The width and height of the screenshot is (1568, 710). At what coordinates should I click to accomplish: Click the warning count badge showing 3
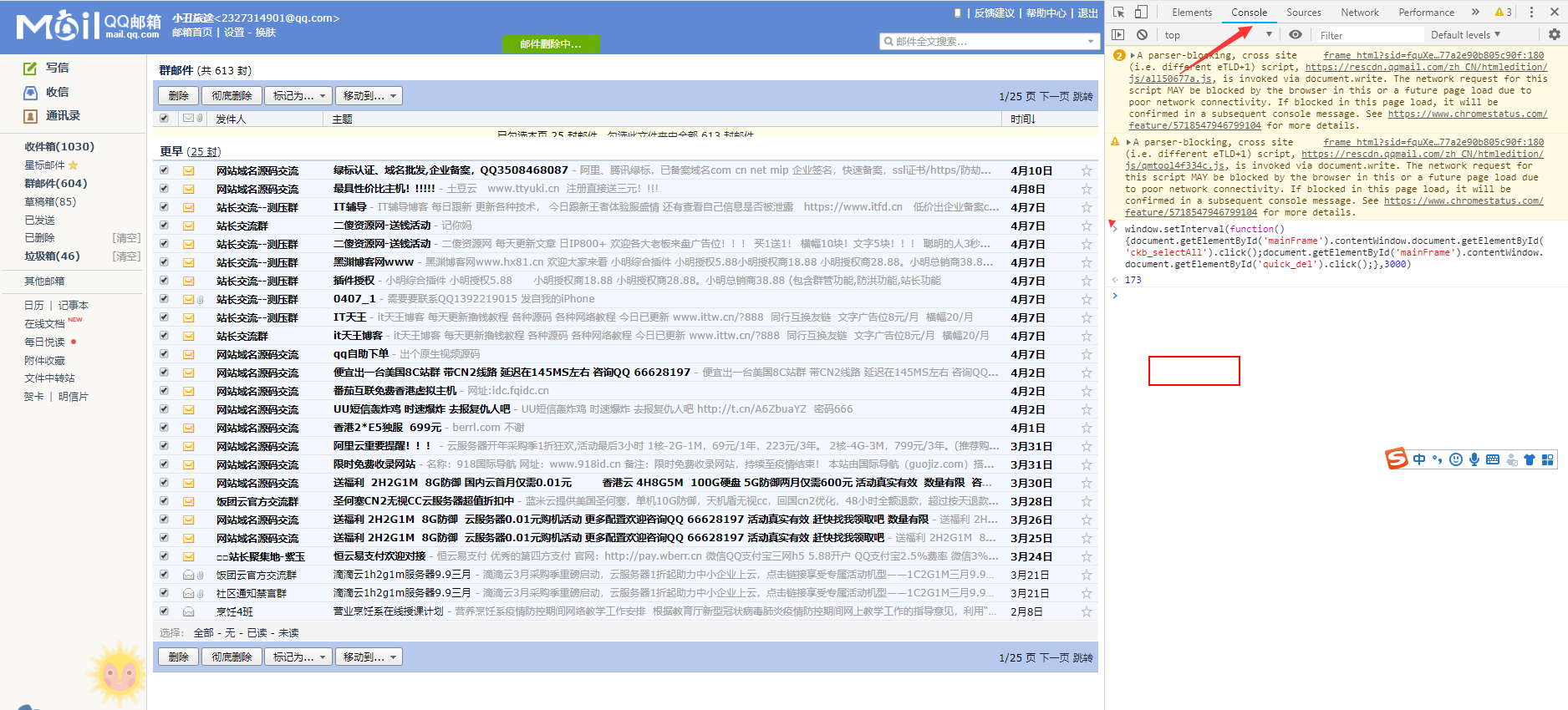(x=1504, y=13)
